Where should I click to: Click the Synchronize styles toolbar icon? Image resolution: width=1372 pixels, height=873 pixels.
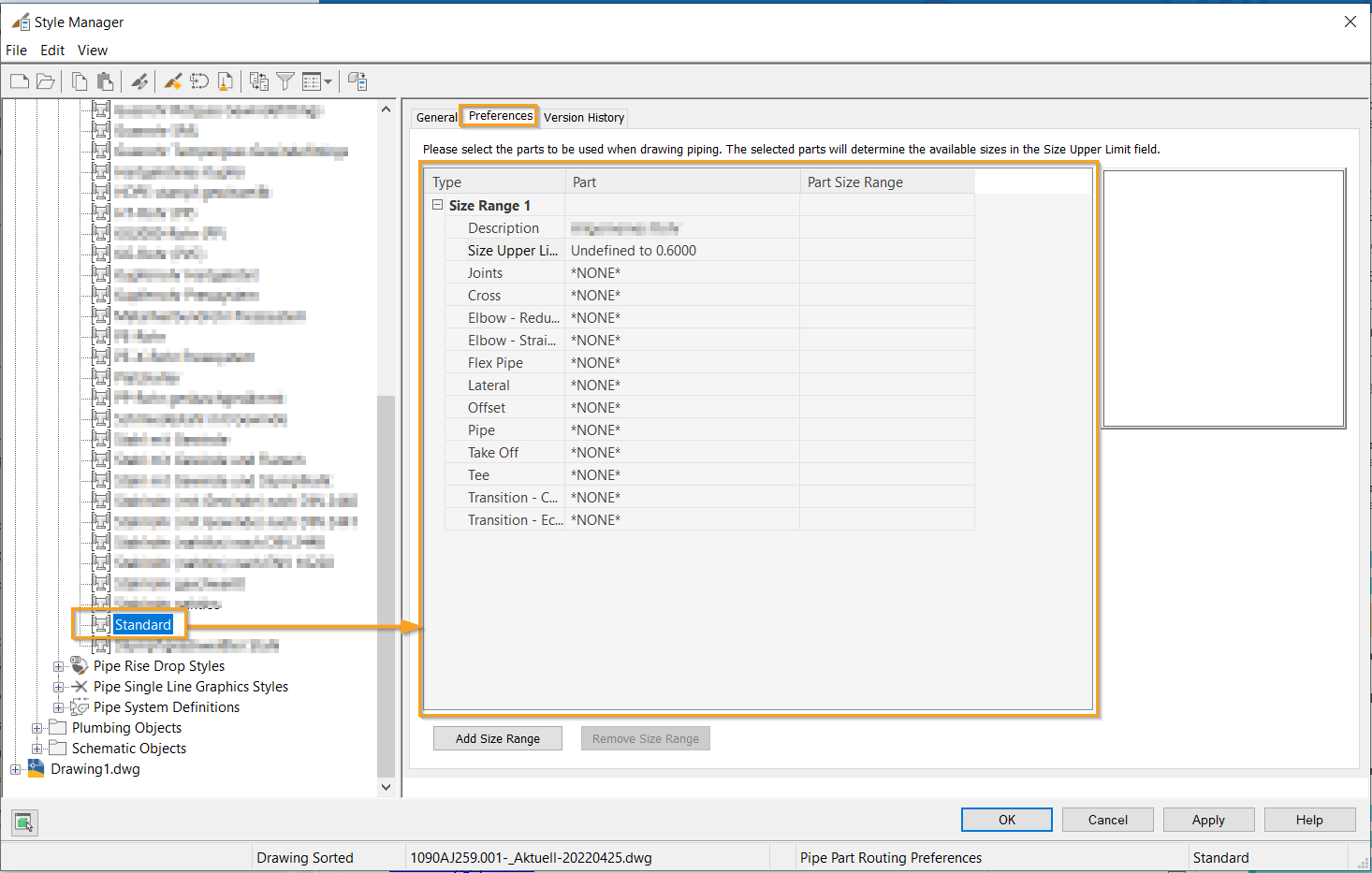[258, 80]
